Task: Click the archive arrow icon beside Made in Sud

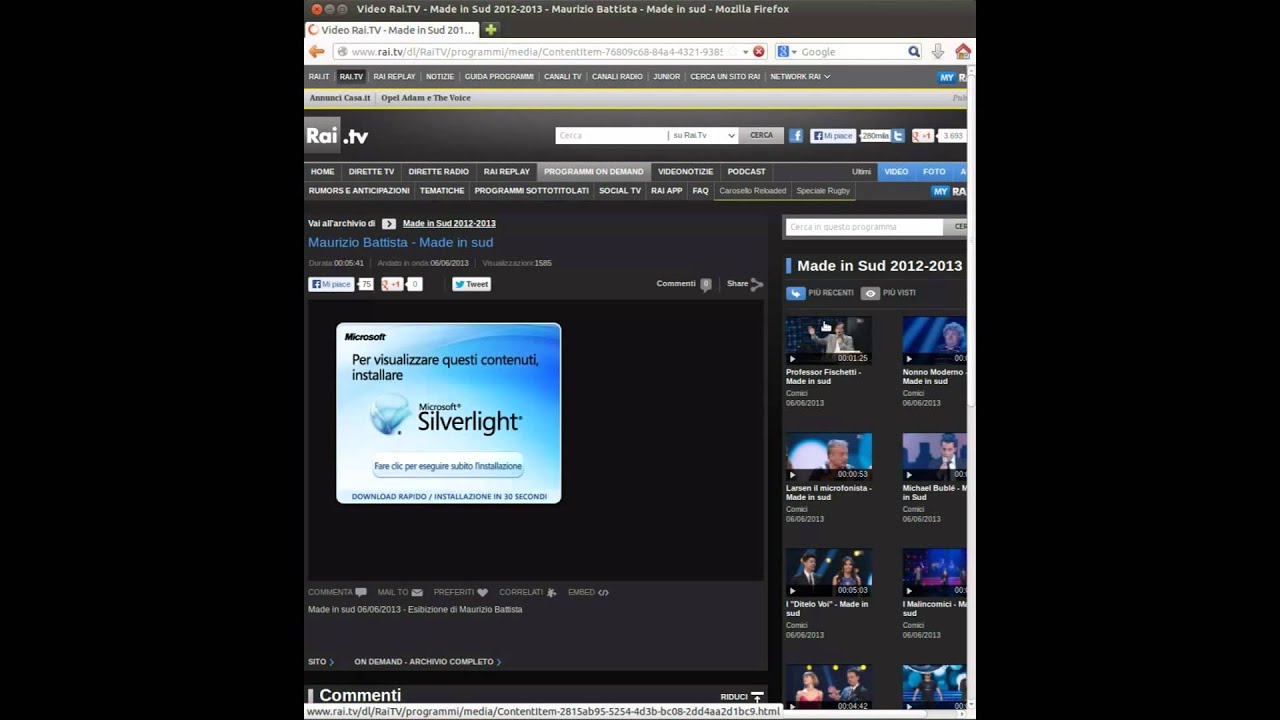Action: coord(389,224)
